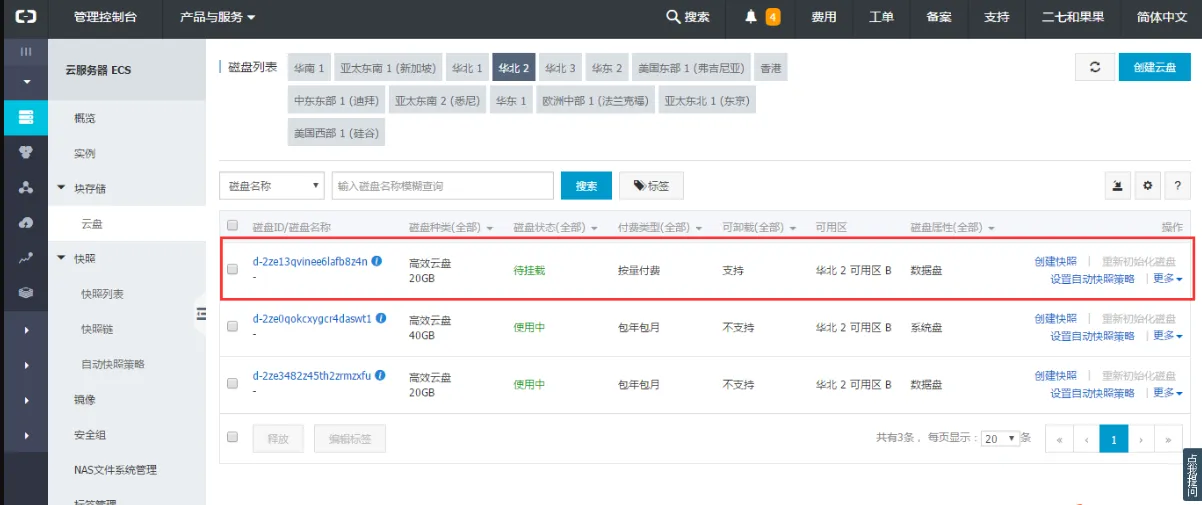1202x505 pixels.
Task: Click the cloud upload icon in left sidebar
Action: coord(26,222)
